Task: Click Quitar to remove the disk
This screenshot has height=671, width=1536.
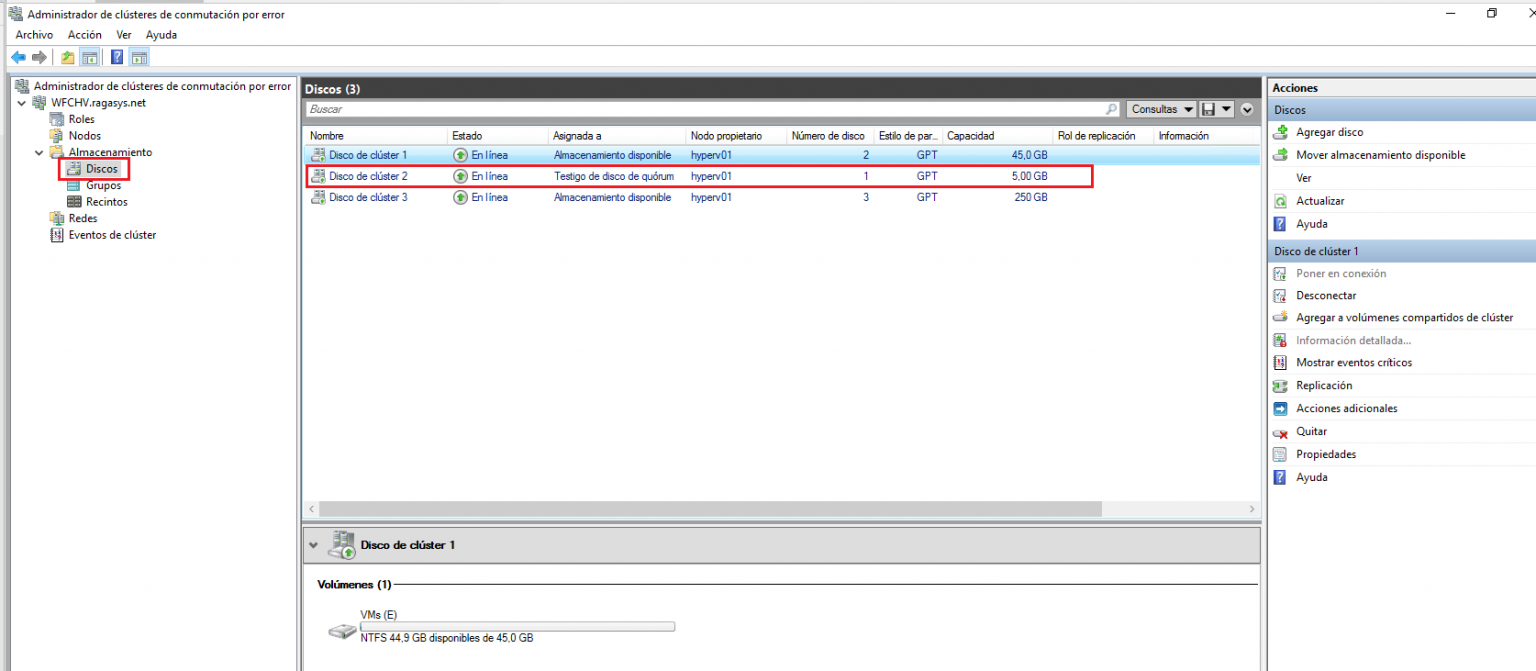Action: point(1313,431)
